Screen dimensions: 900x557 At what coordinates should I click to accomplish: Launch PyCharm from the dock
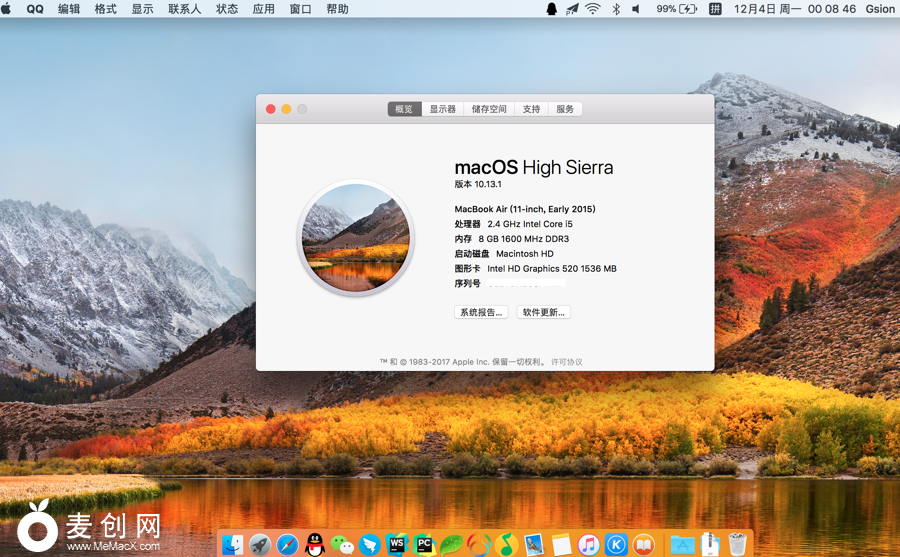click(424, 544)
